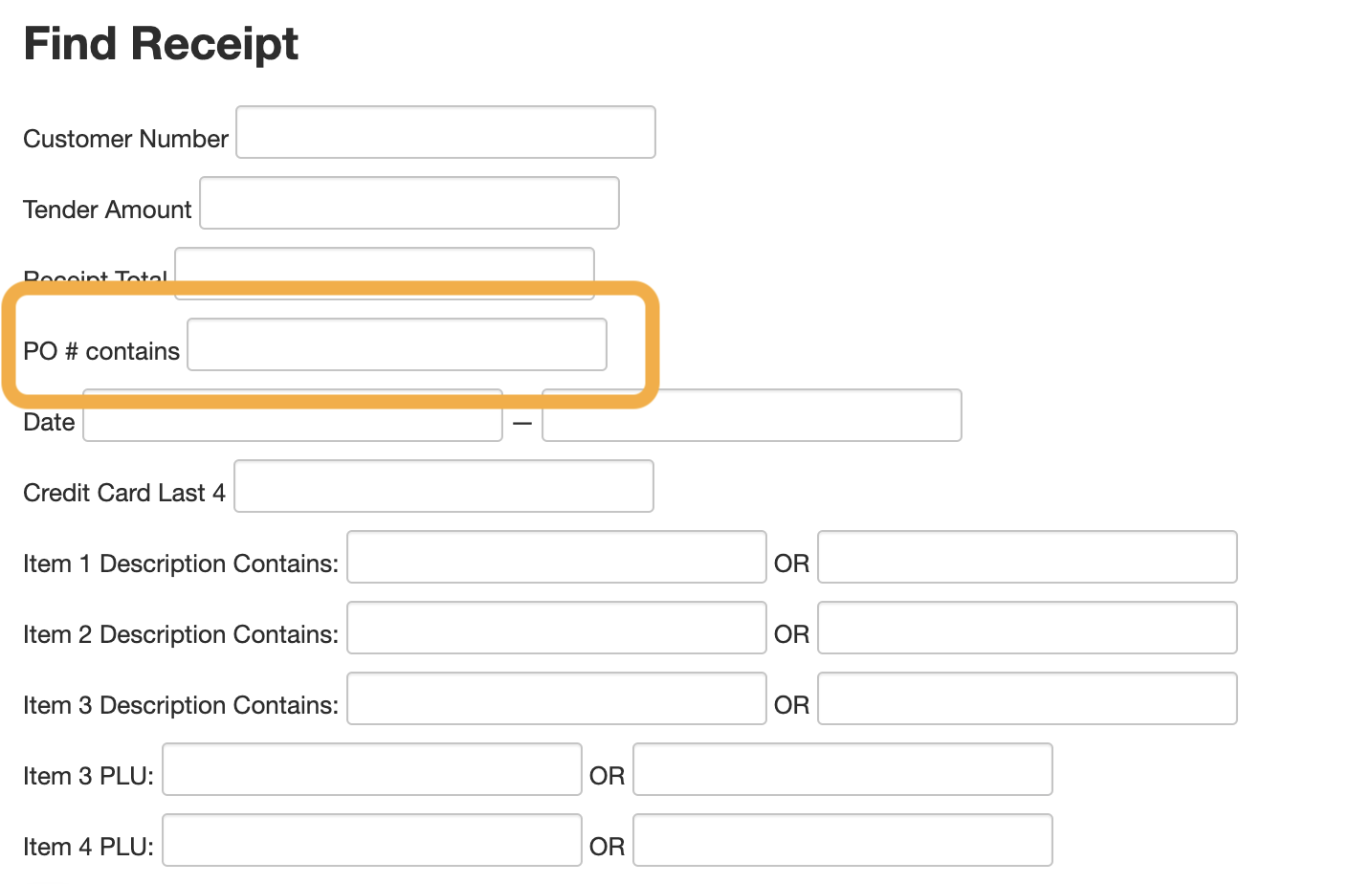This screenshot has height=884, width=1372.
Task: Click the Customer Number input field
Action: coord(446,132)
